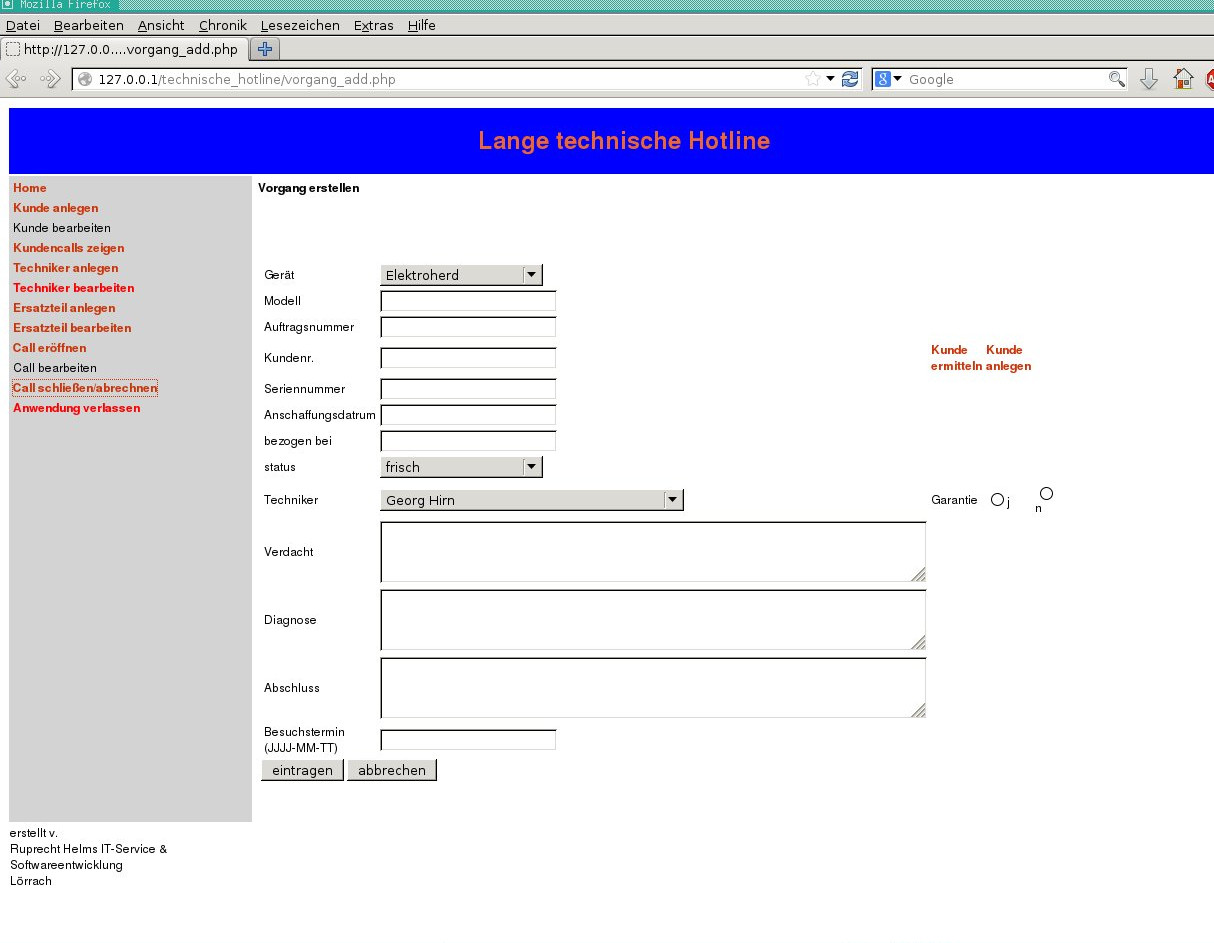
Task: Click into the Seriennummer input field
Action: (x=468, y=389)
